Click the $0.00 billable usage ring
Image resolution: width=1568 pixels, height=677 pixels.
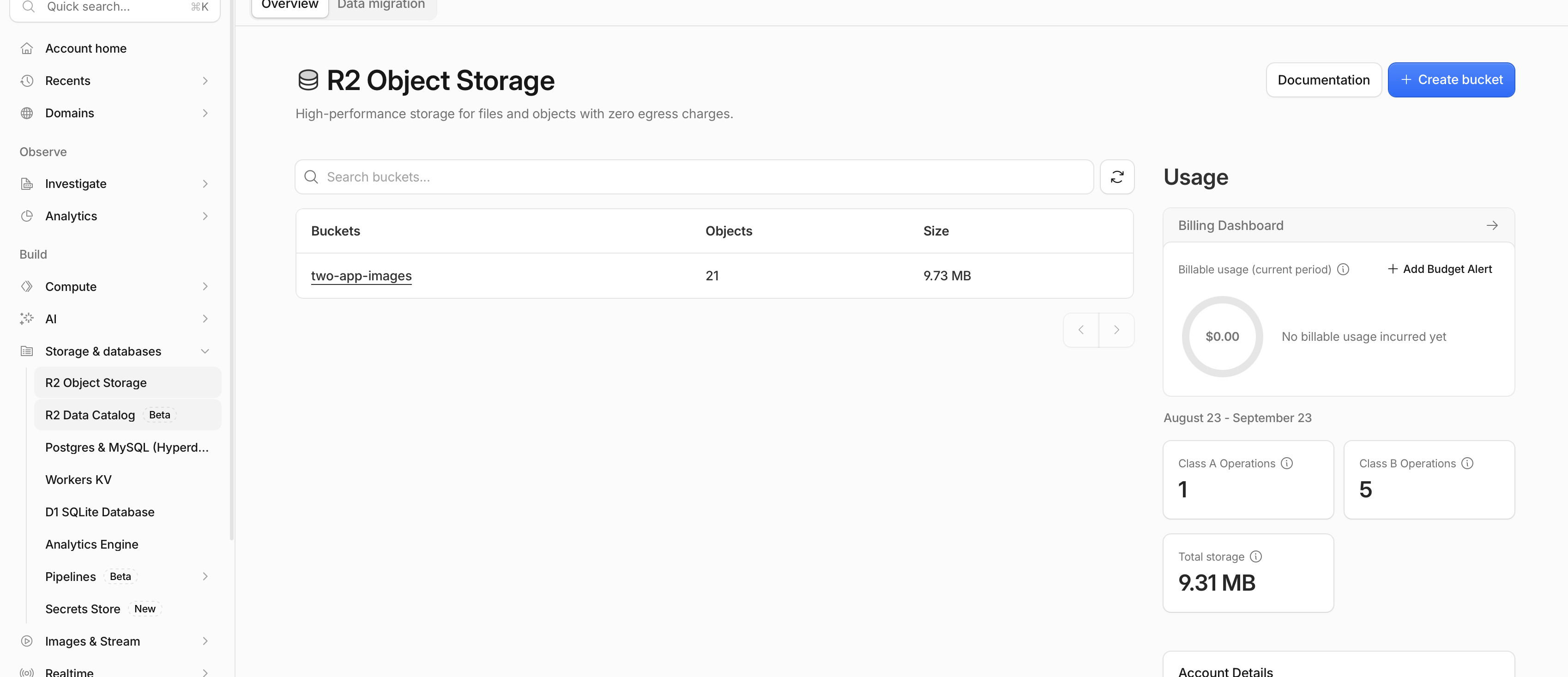(x=1222, y=337)
